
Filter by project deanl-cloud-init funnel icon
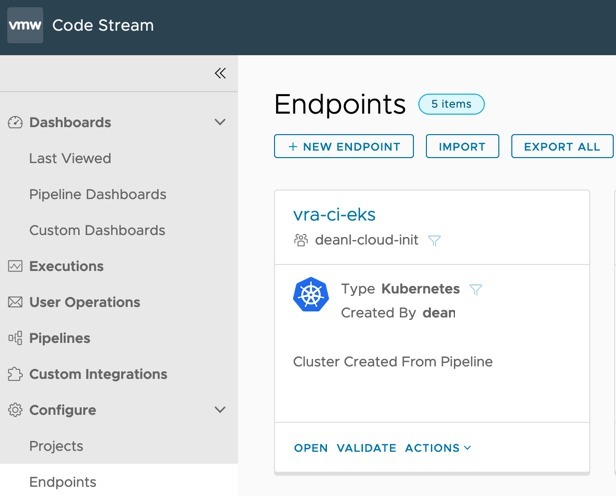tap(434, 240)
